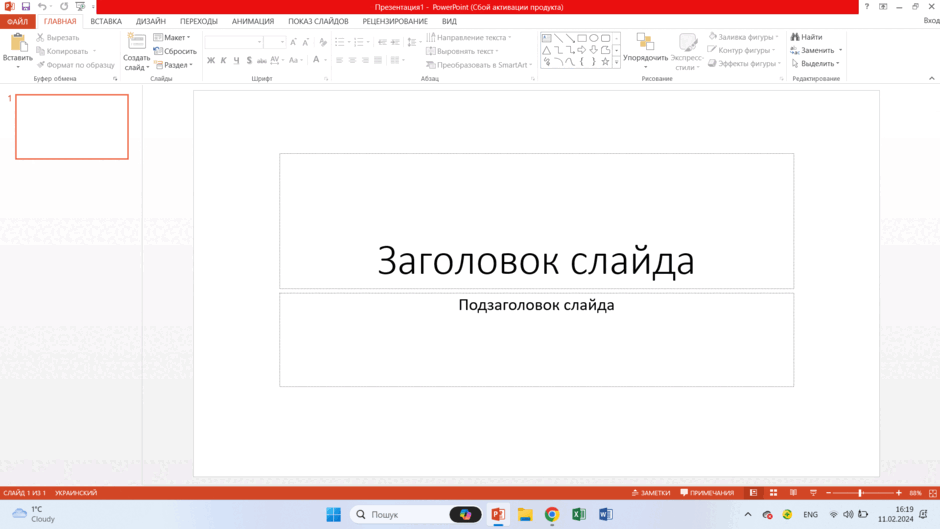The height and width of the screenshot is (529, 940).
Task: Click the zoom slider handle
Action: pos(860,493)
